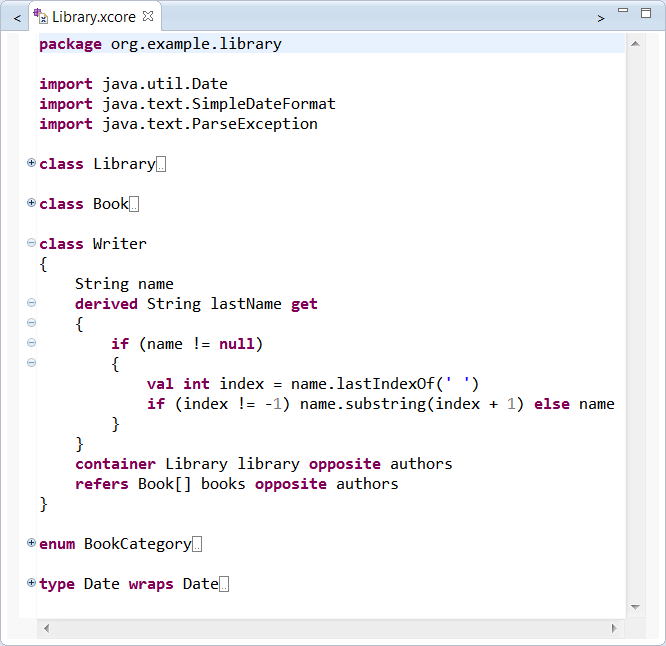Close the Library.xcore editor tab

tap(148, 17)
